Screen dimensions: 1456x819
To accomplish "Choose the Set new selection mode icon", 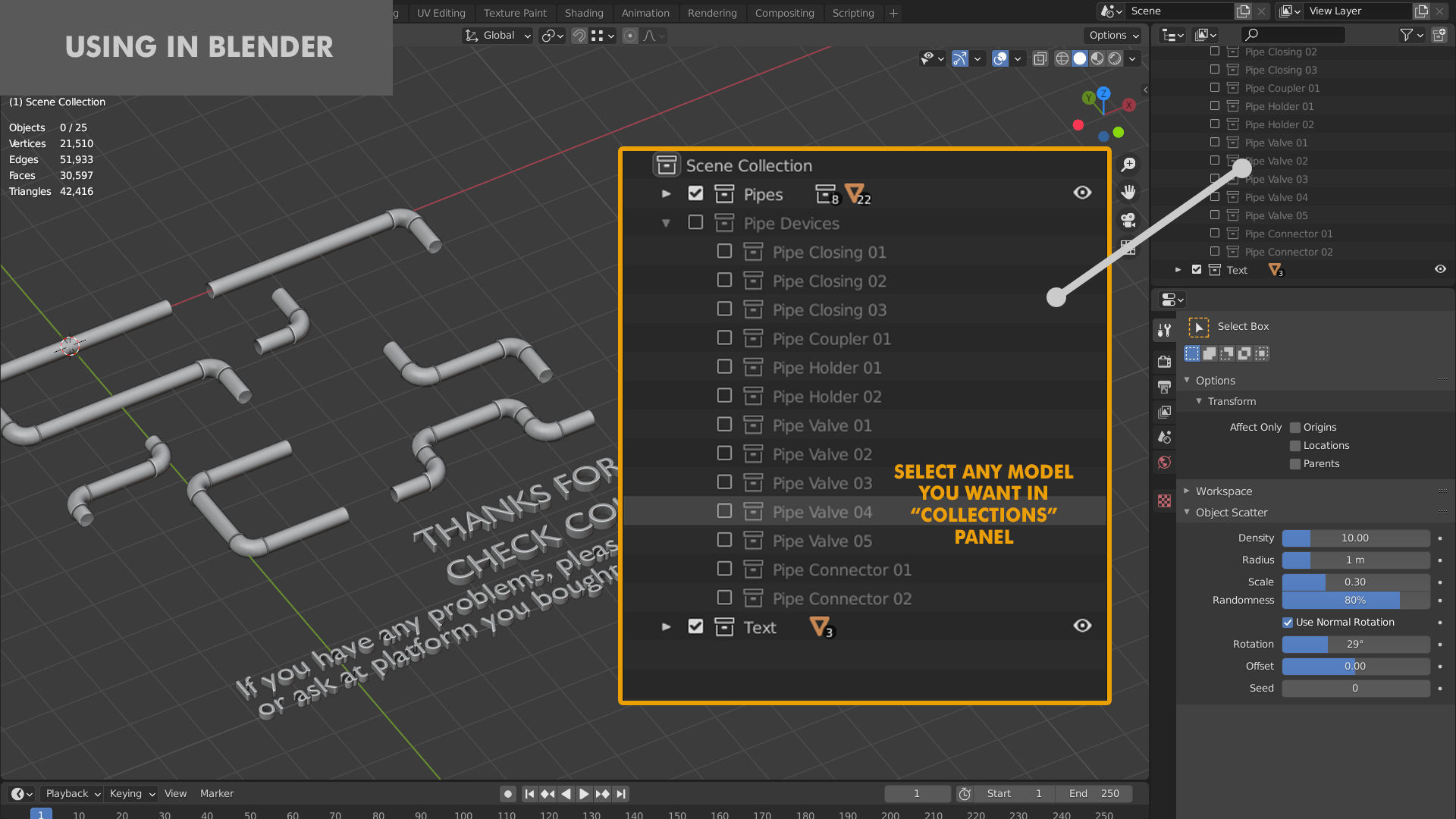I will click(x=1192, y=353).
